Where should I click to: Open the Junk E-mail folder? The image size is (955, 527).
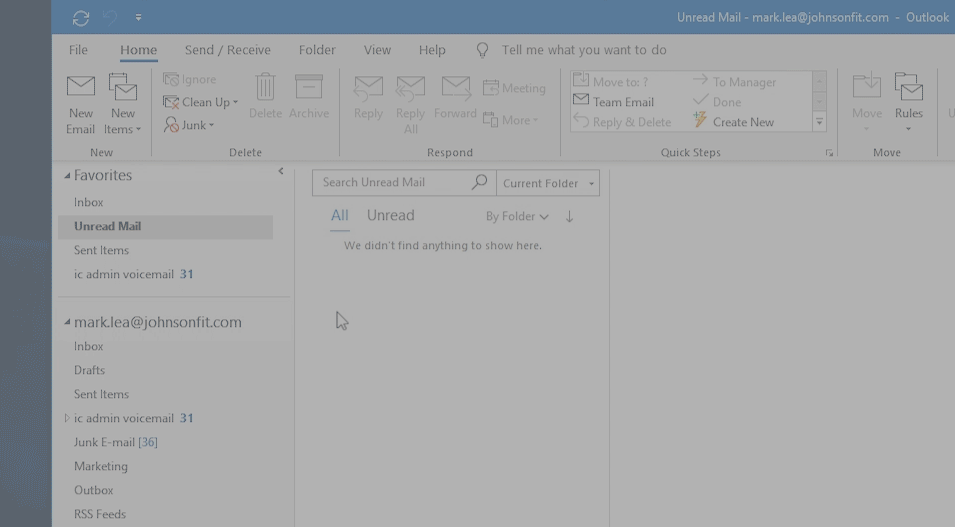[115, 442]
